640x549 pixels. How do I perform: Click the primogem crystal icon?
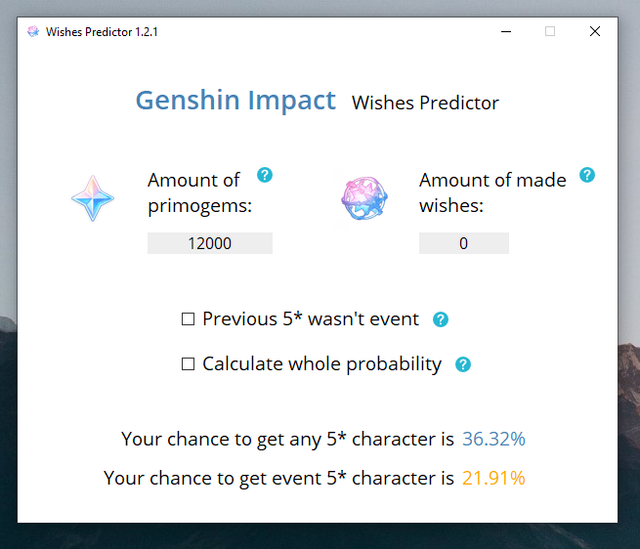pos(93,198)
